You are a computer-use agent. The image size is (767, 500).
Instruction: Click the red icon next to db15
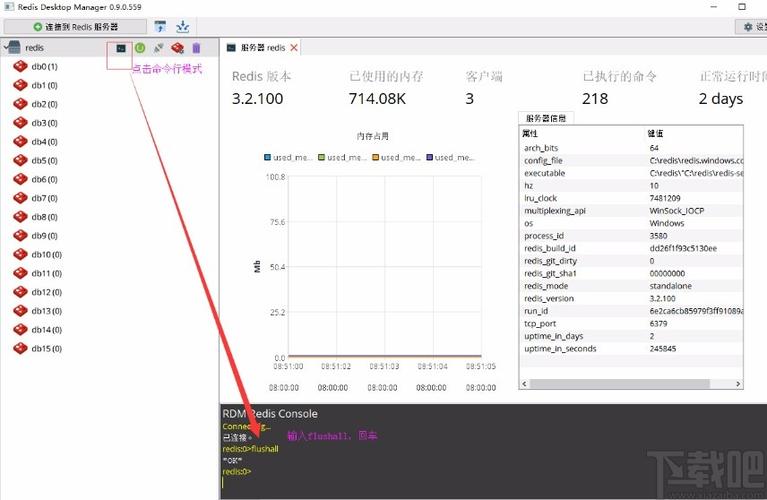point(20,348)
